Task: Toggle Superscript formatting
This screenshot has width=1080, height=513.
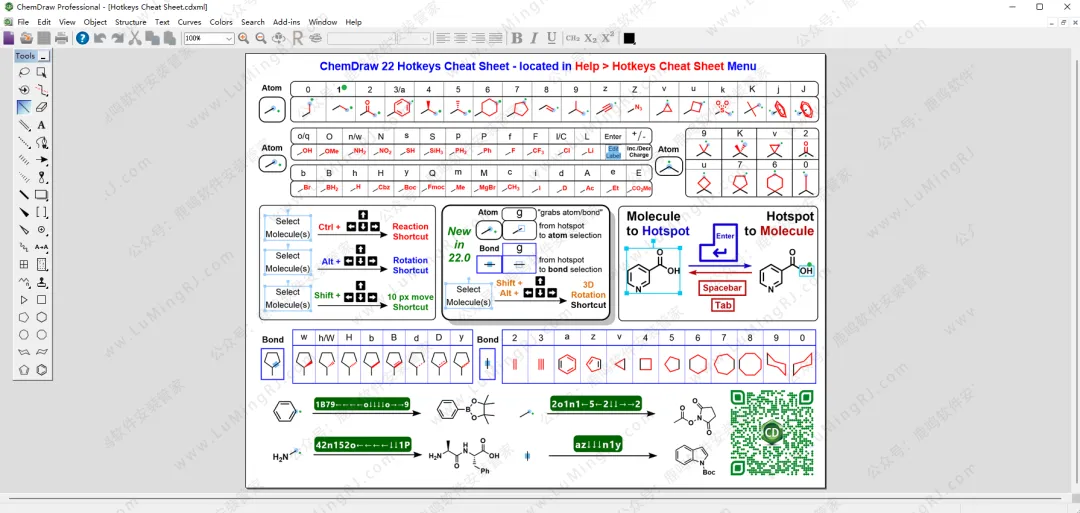Action: [608, 38]
